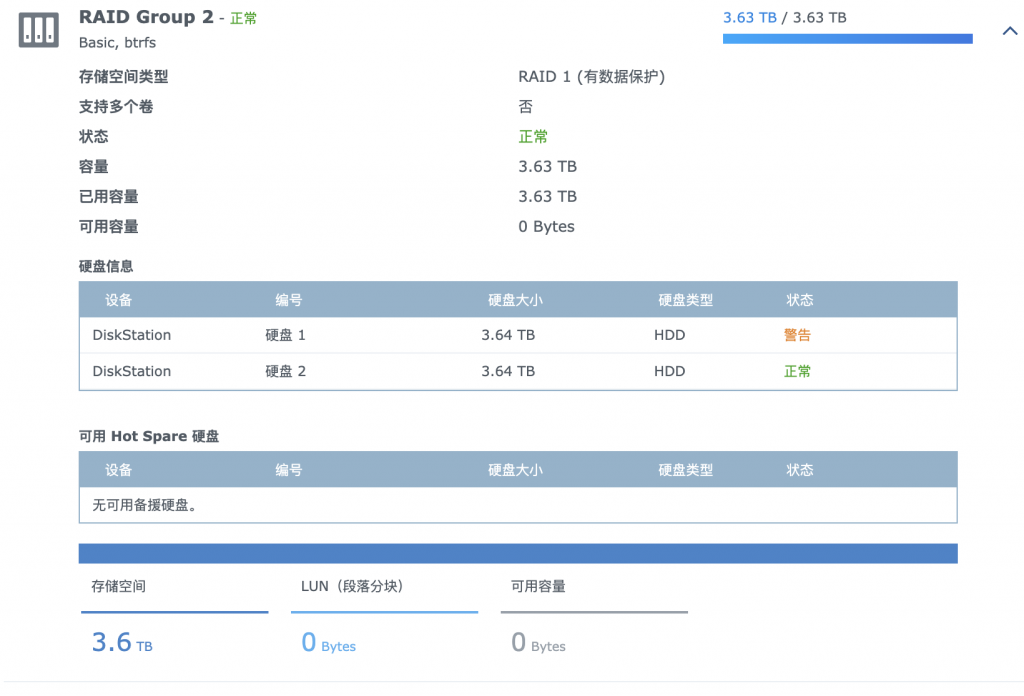Sort disk table by 设备 column
The width and height of the screenshot is (1024, 696).
click(118, 300)
